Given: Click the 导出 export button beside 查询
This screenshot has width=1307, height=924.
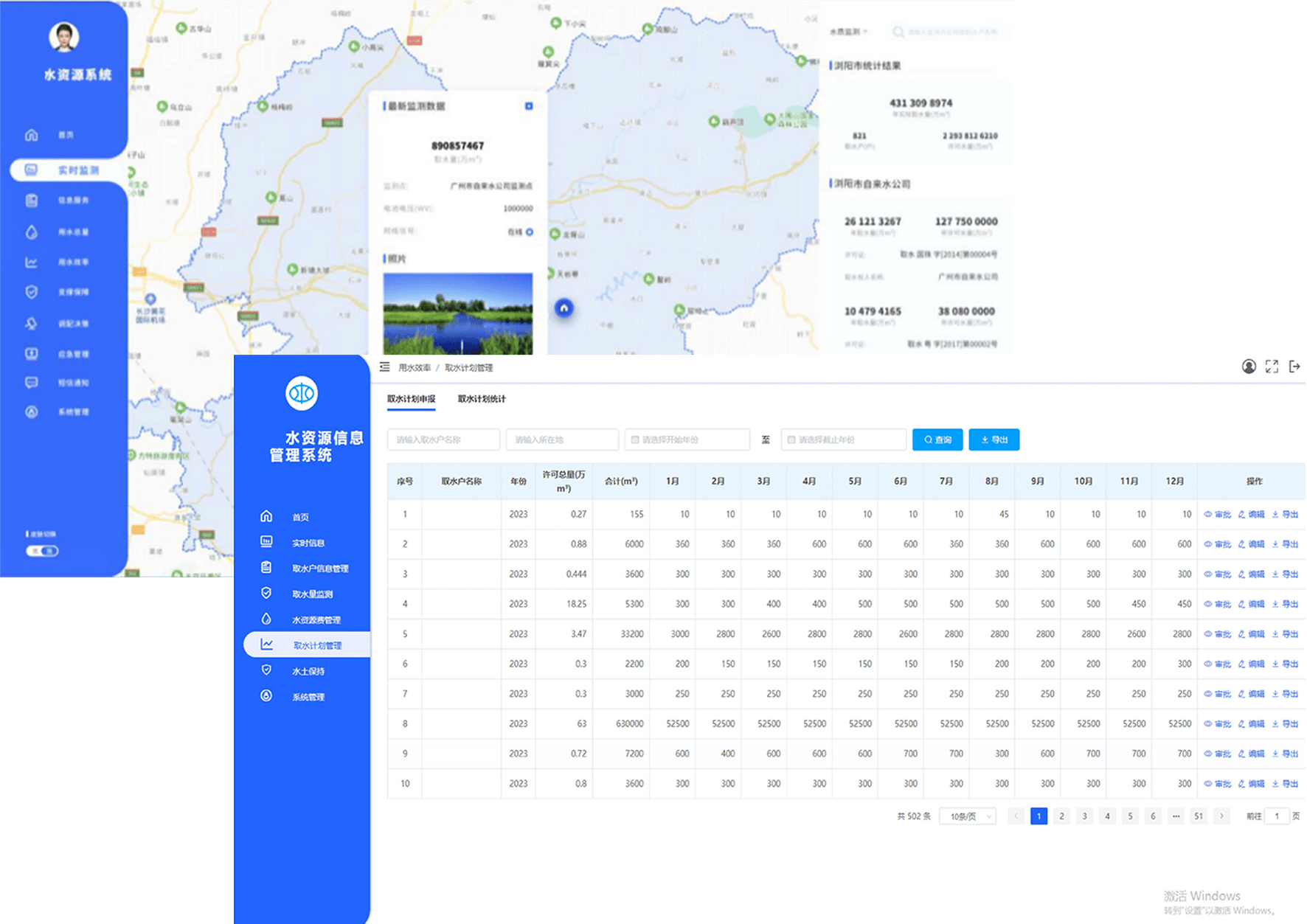Looking at the screenshot, I should (x=994, y=440).
